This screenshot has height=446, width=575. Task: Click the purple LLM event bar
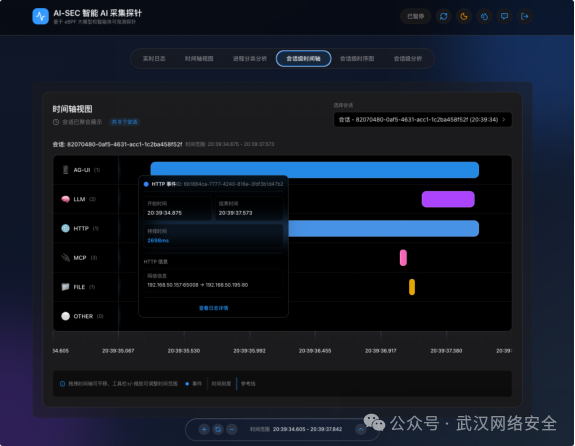pyautogui.click(x=448, y=199)
